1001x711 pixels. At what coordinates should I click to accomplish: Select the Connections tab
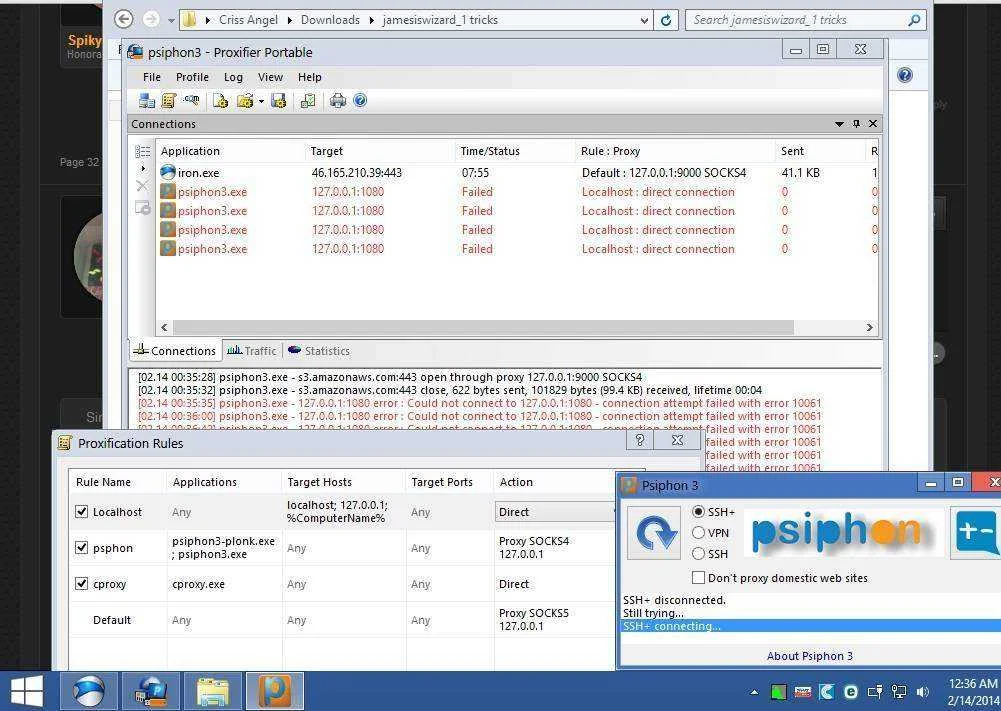(x=175, y=350)
